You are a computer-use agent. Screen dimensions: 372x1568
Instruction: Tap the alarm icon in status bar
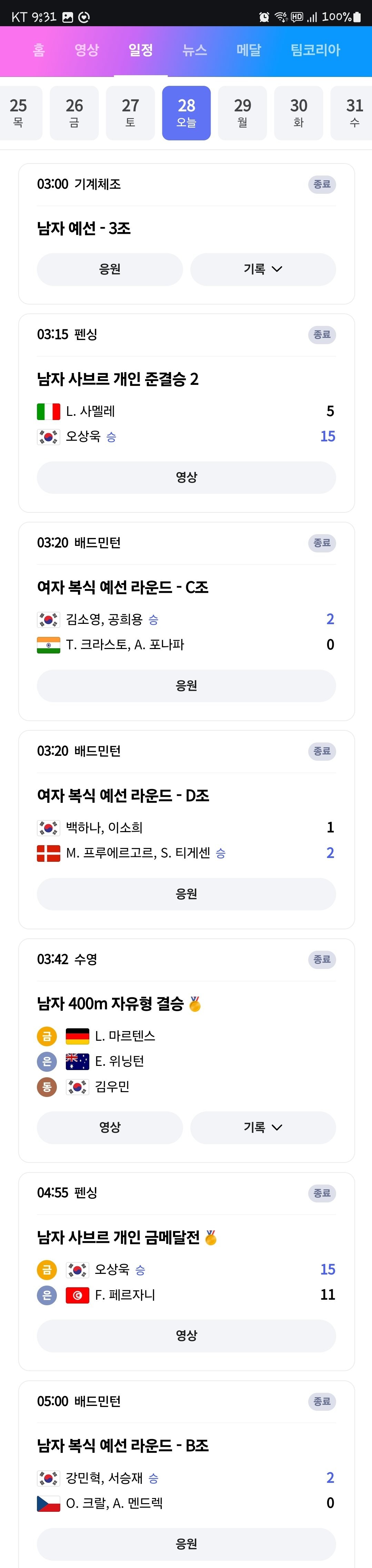(264, 17)
